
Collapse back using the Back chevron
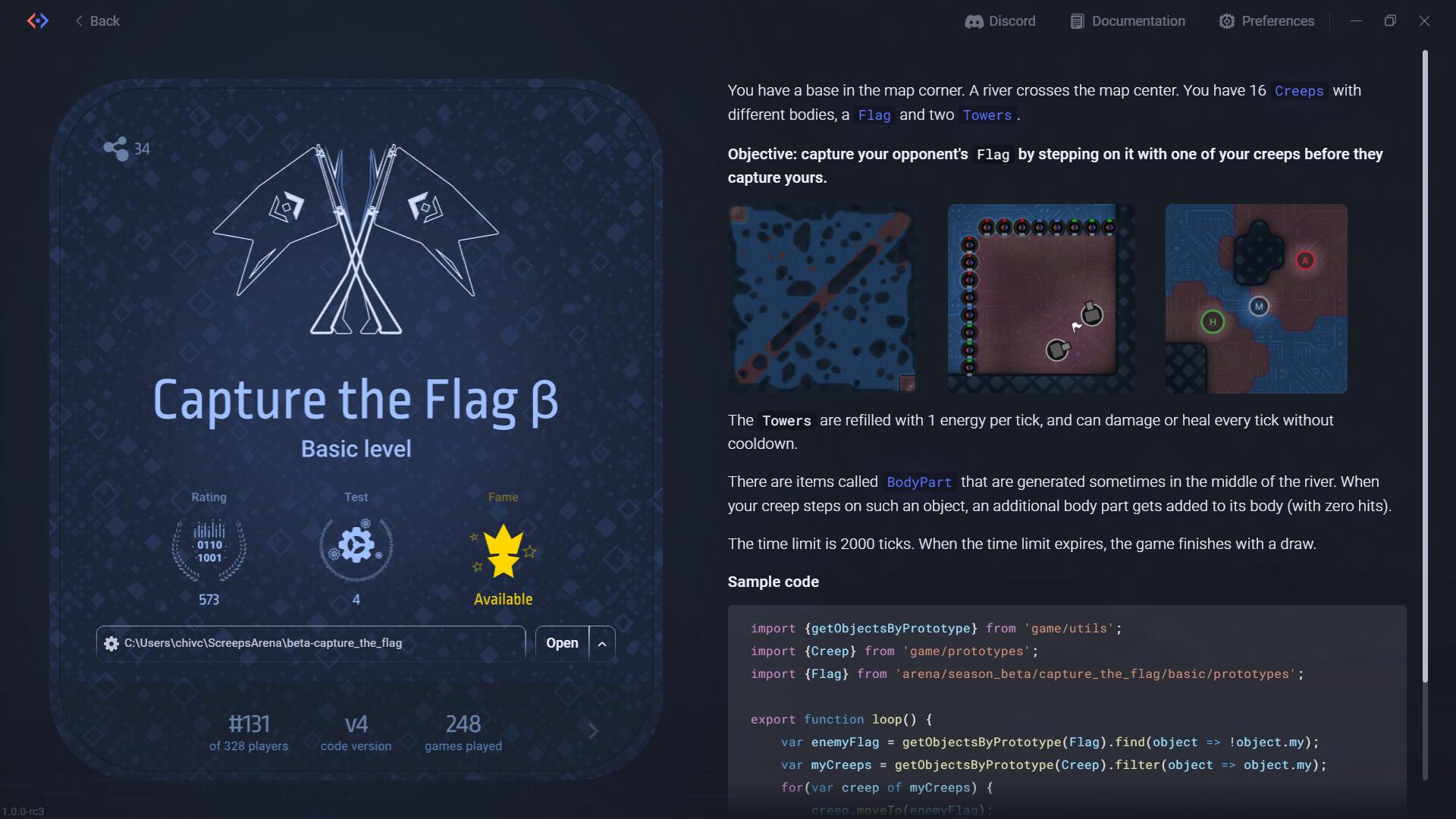79,21
